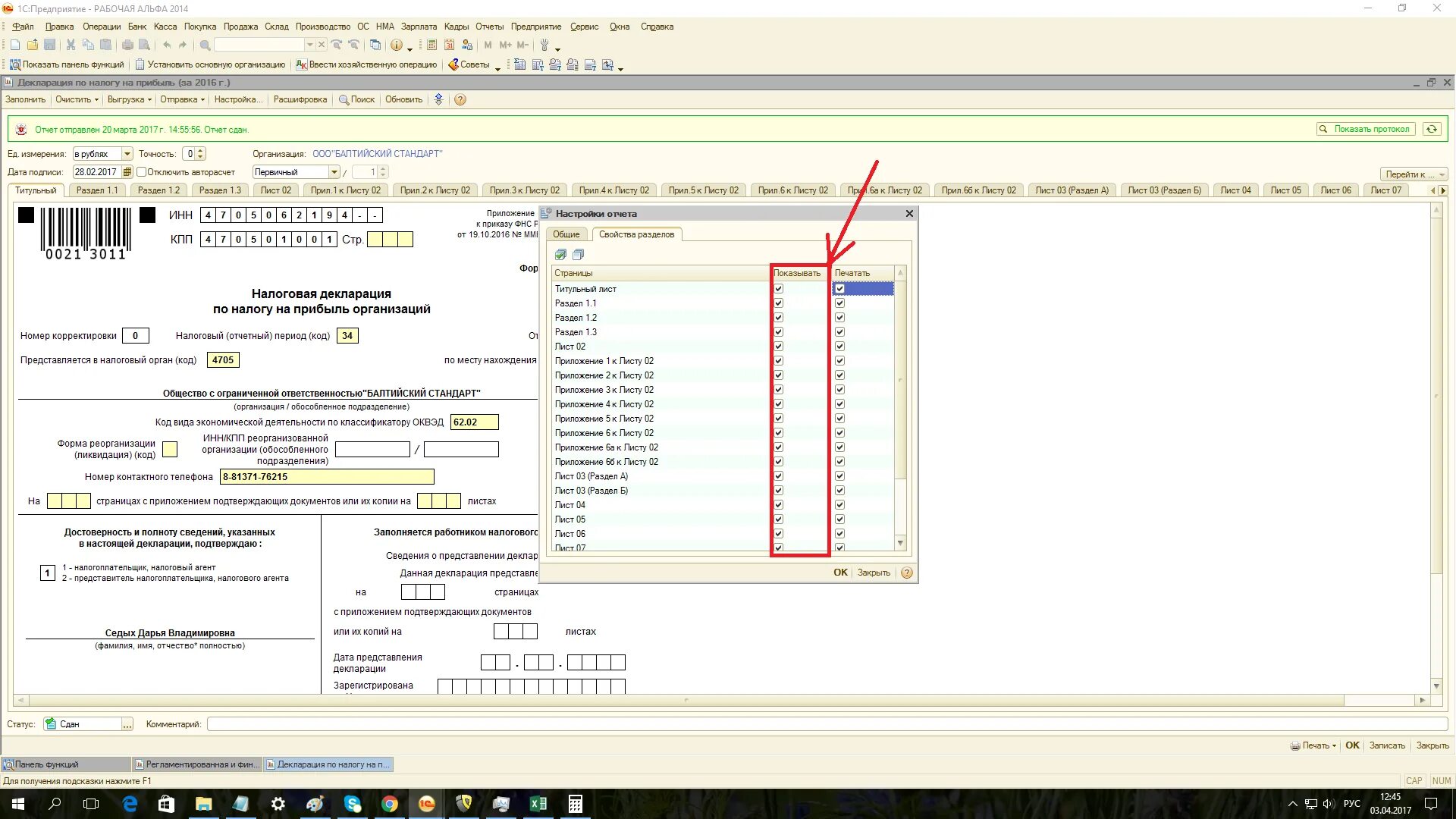Open the Calendar icon in the toolbar
Screen dimensions: 1456x819
450,45
